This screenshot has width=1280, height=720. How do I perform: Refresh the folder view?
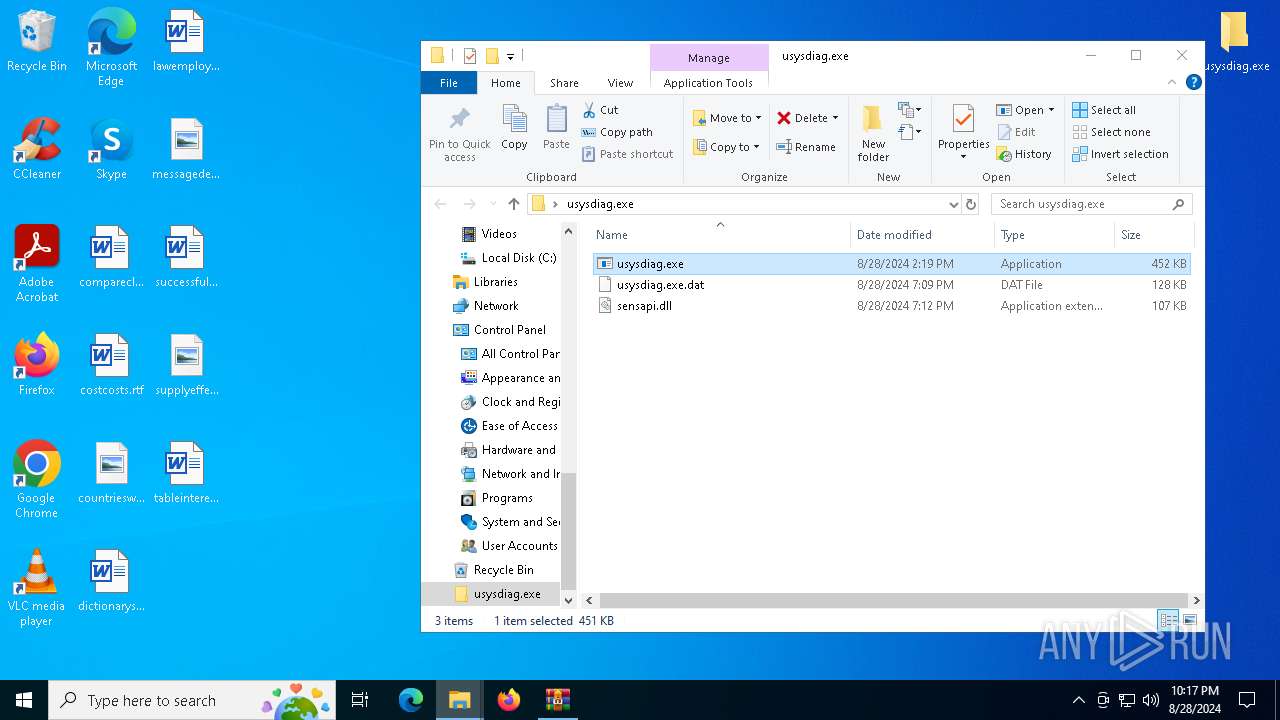970,204
